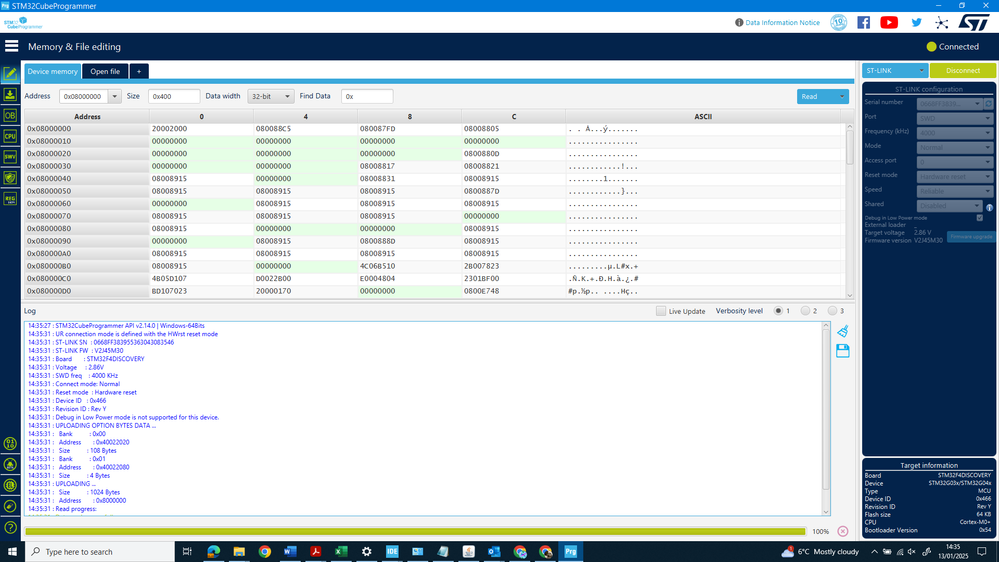Image resolution: width=999 pixels, height=562 pixels.
Task: Open the IDE app in taskbar
Action: pos(392,552)
